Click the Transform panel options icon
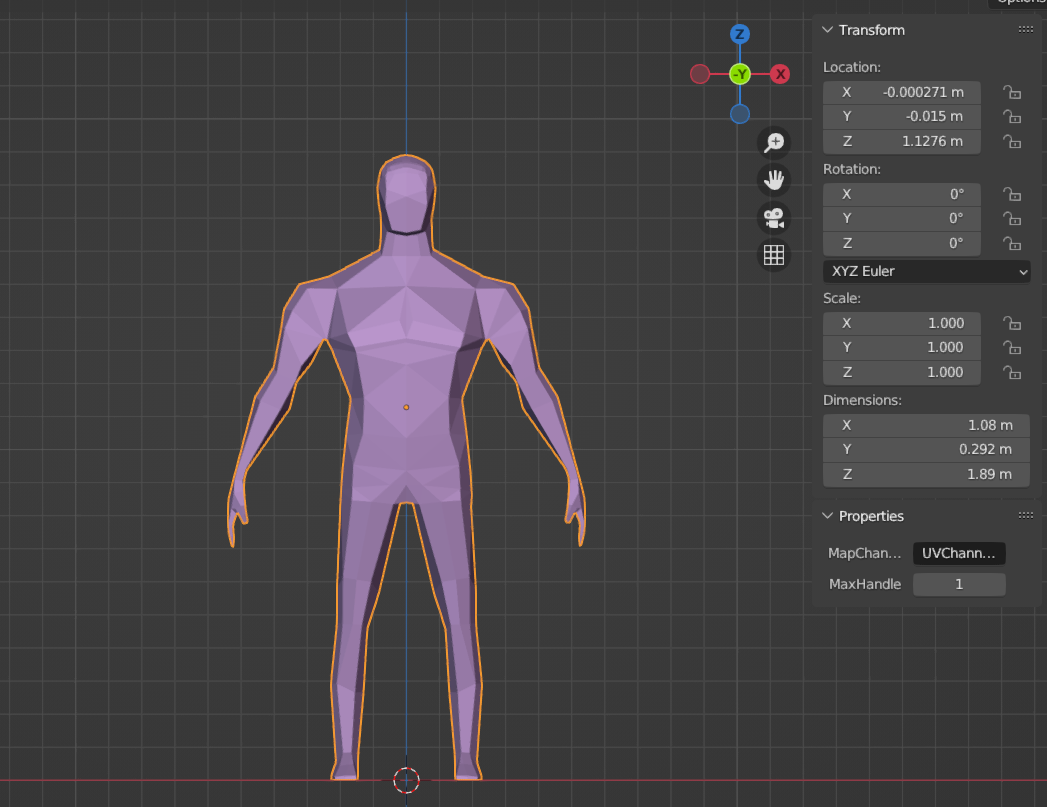Screen dimensions: 1047x807 (x=1026, y=29)
